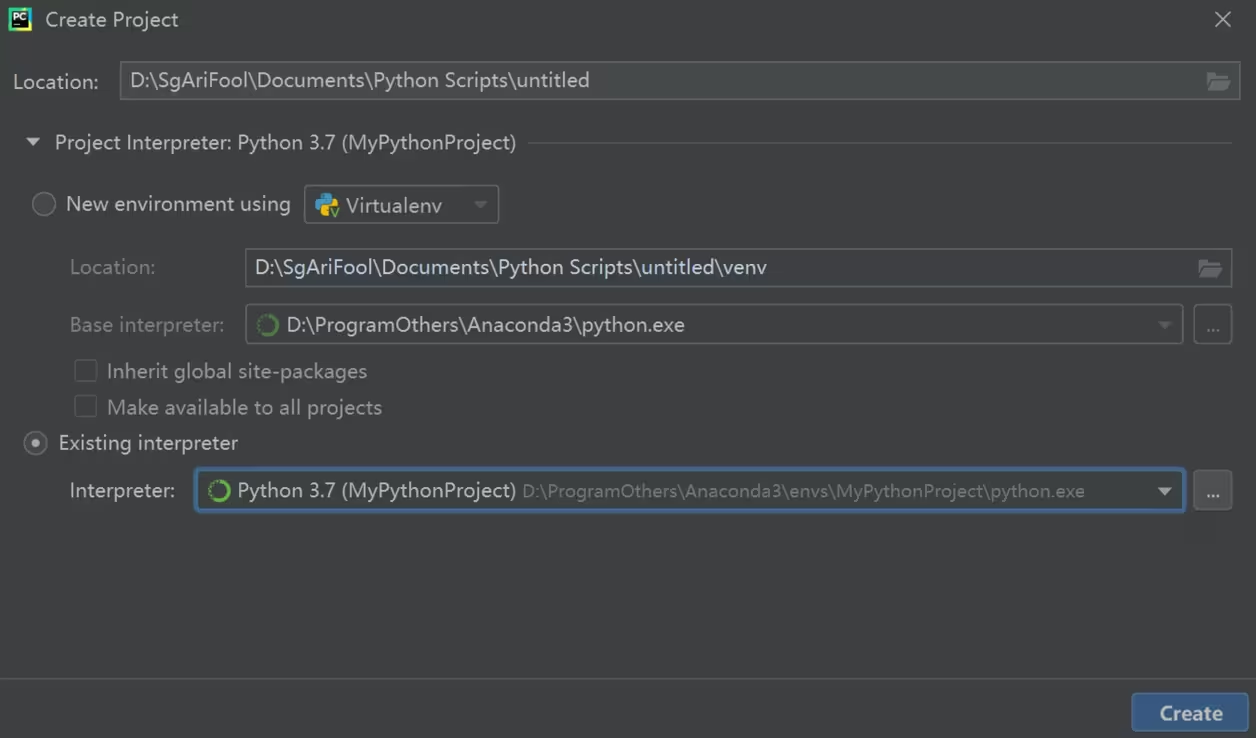1256x738 pixels.
Task: Click the Create button
Action: (x=1190, y=713)
